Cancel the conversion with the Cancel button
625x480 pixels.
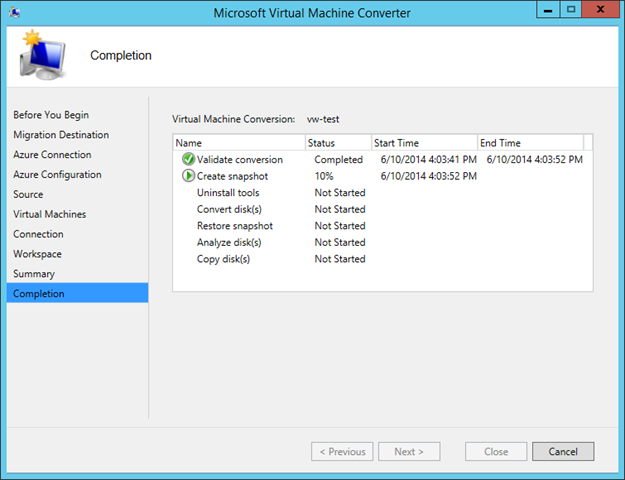[x=563, y=452]
